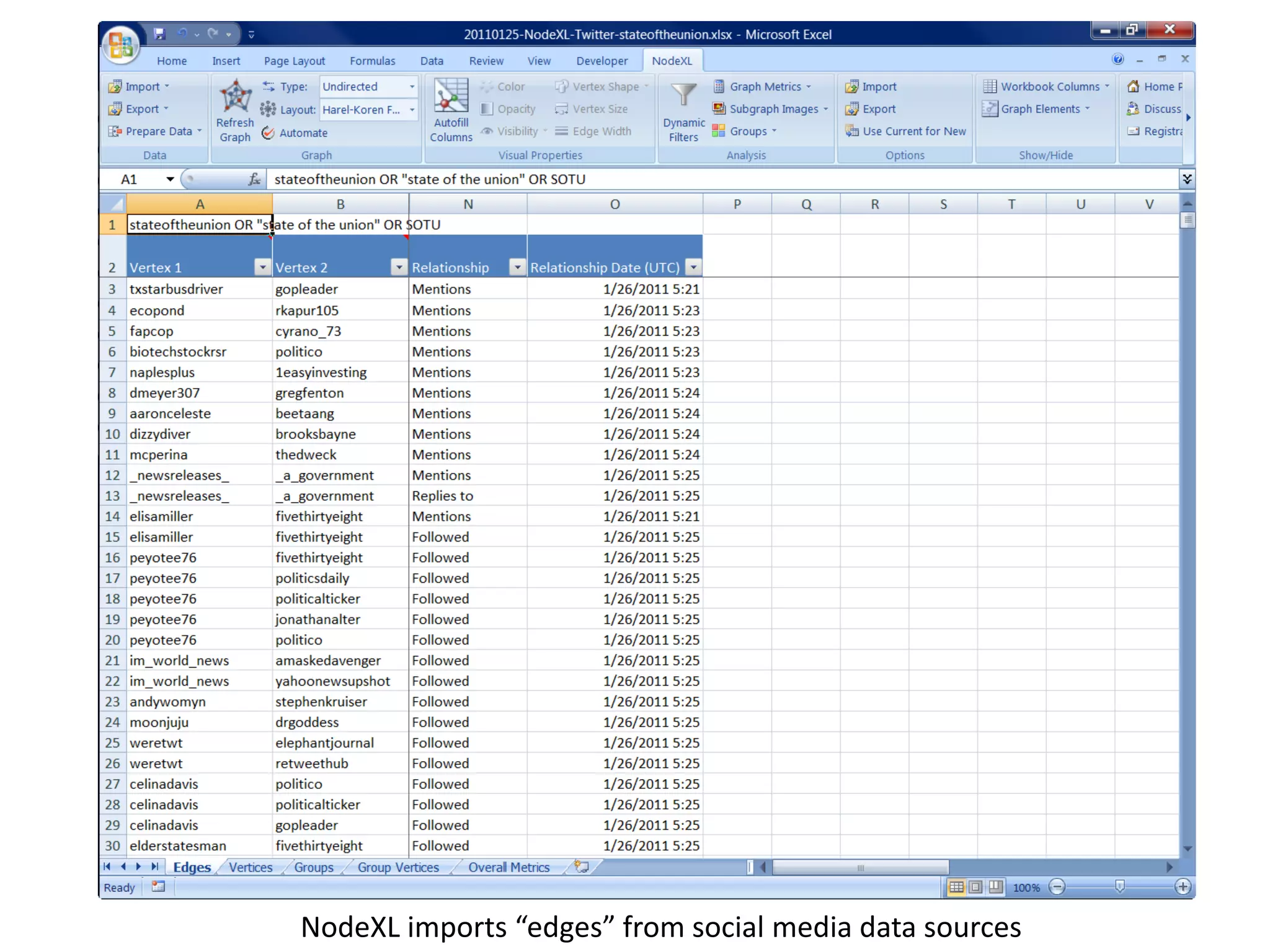Image resolution: width=1270 pixels, height=952 pixels.
Task: Select row 14 header
Action: (112, 516)
